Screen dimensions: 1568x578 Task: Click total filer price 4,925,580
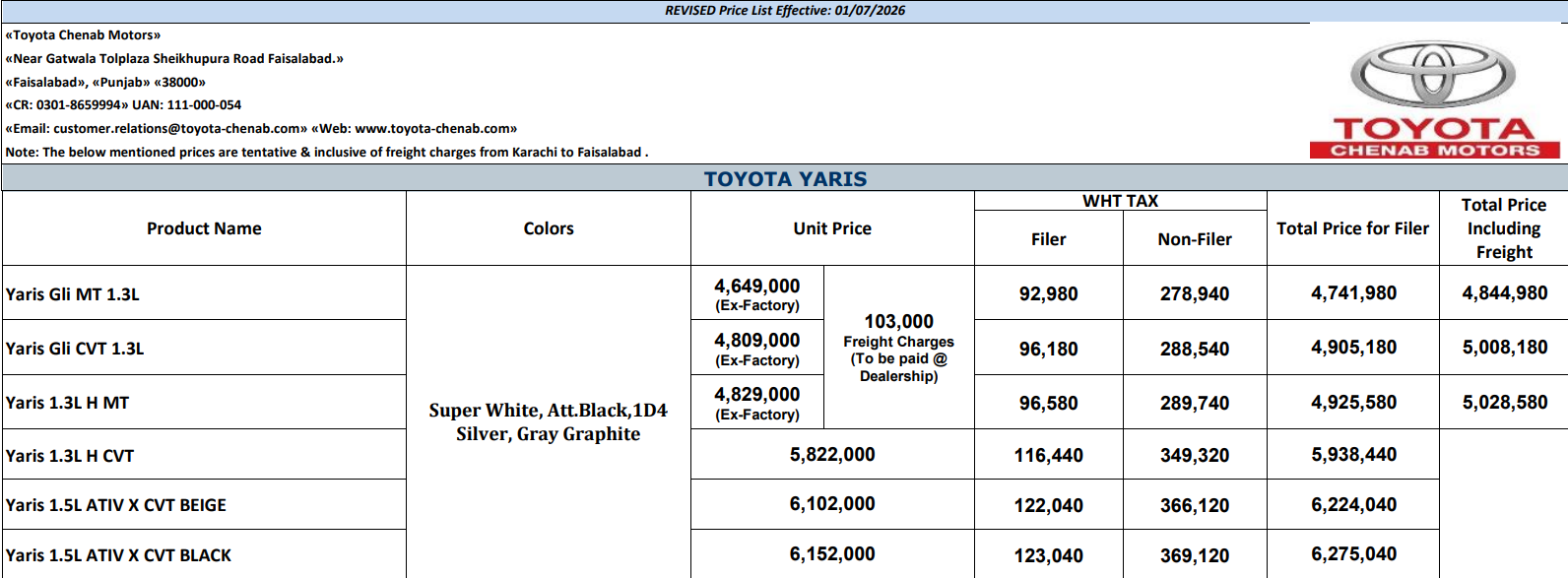pos(1353,403)
